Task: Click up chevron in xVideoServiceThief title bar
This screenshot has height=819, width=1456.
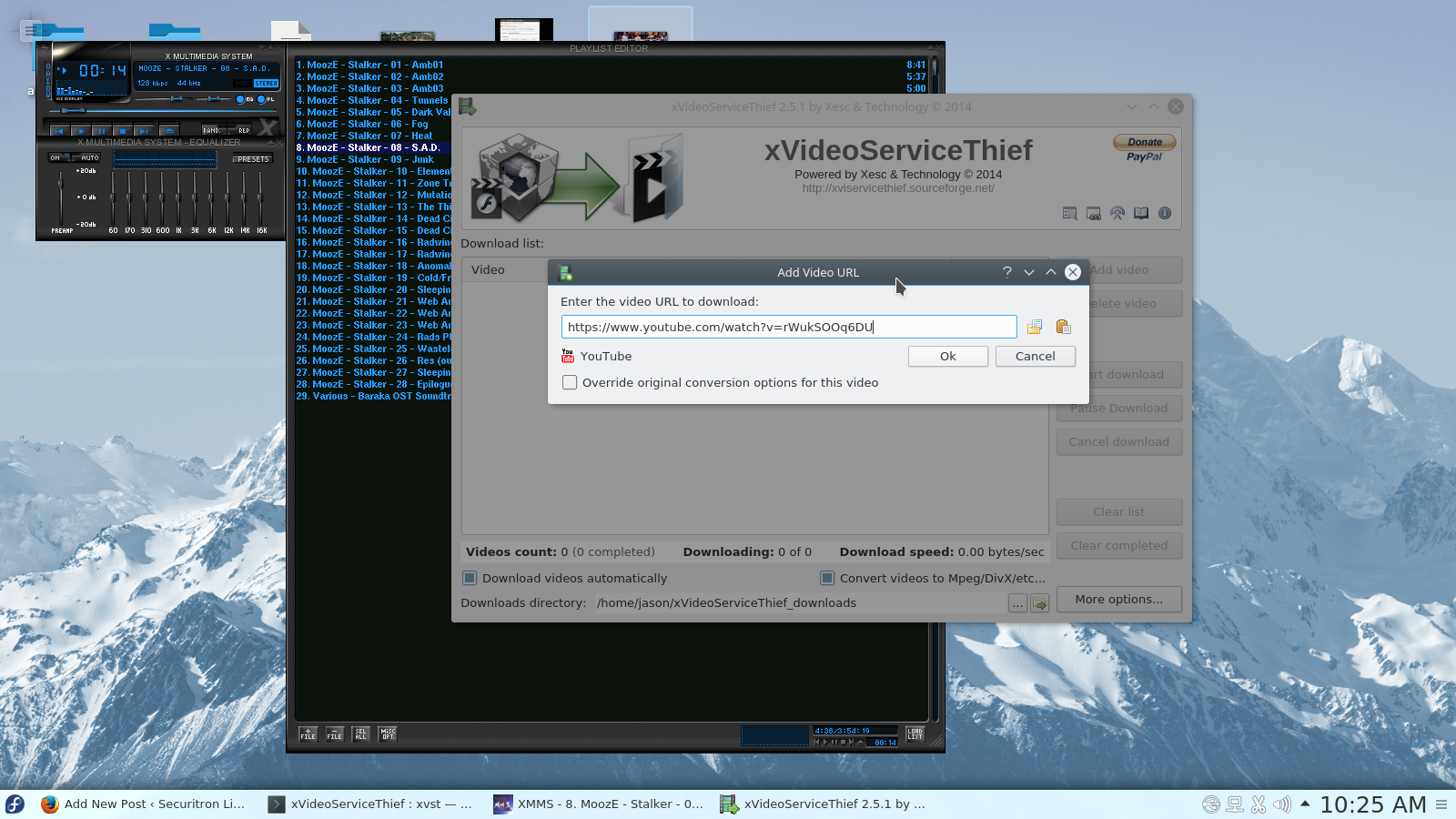Action: pos(1154,106)
